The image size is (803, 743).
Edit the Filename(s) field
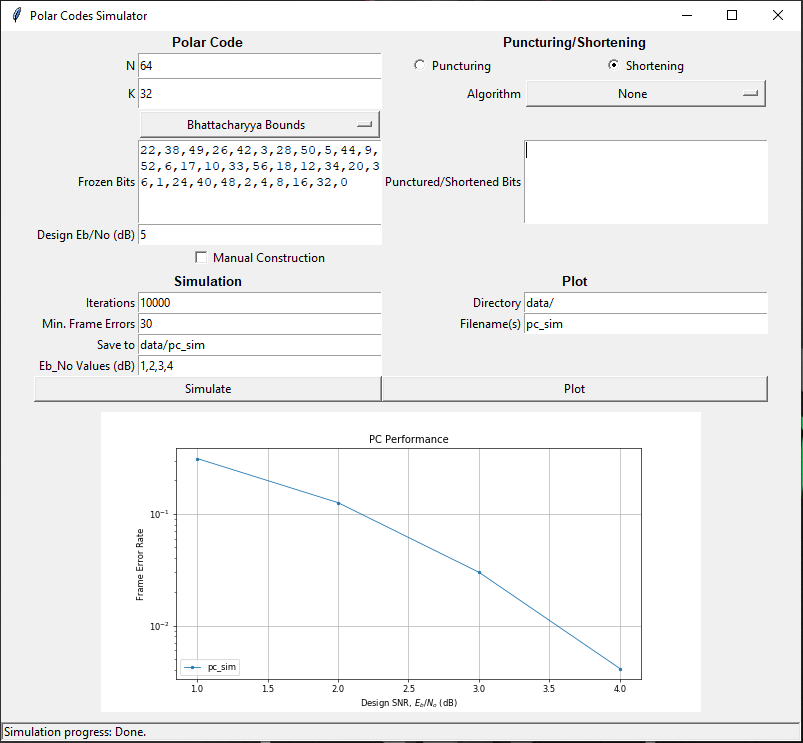tap(645, 324)
